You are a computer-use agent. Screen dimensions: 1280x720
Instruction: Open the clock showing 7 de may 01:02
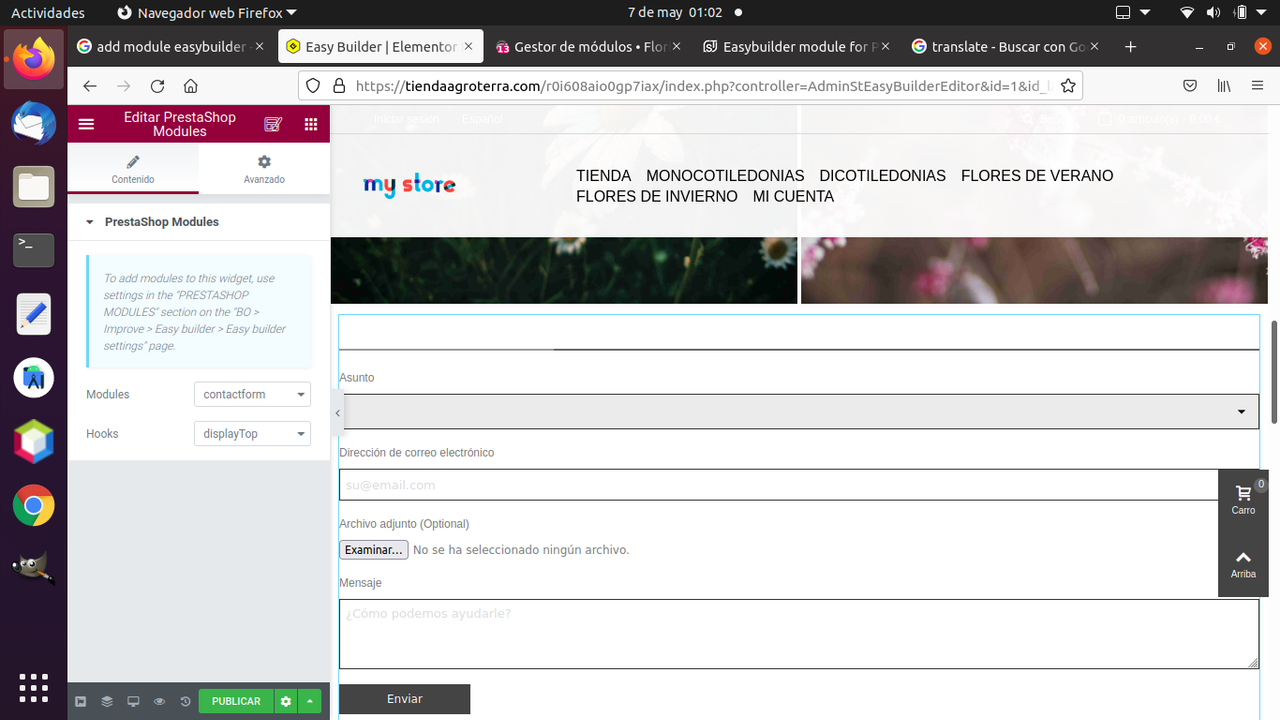tap(675, 13)
